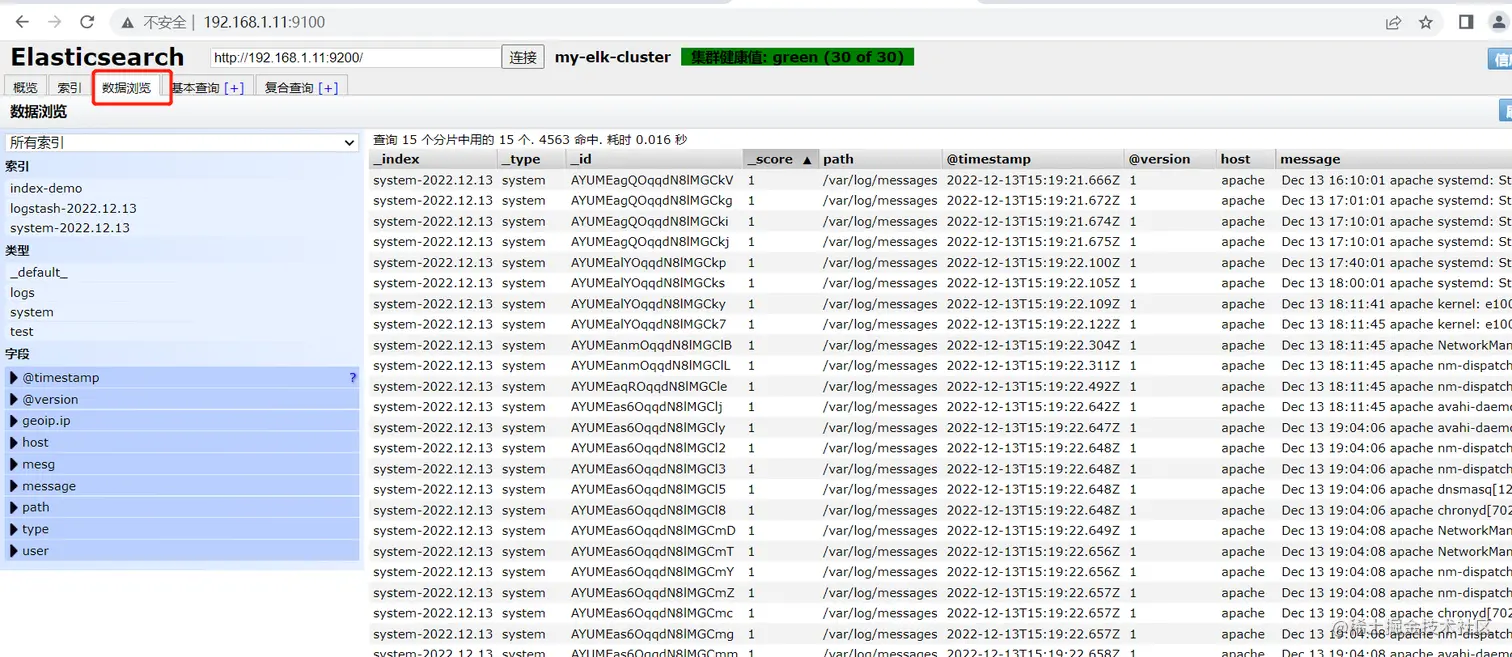The image size is (1512, 657).
Task: Click the insecure site warning icon
Action: tap(128, 22)
